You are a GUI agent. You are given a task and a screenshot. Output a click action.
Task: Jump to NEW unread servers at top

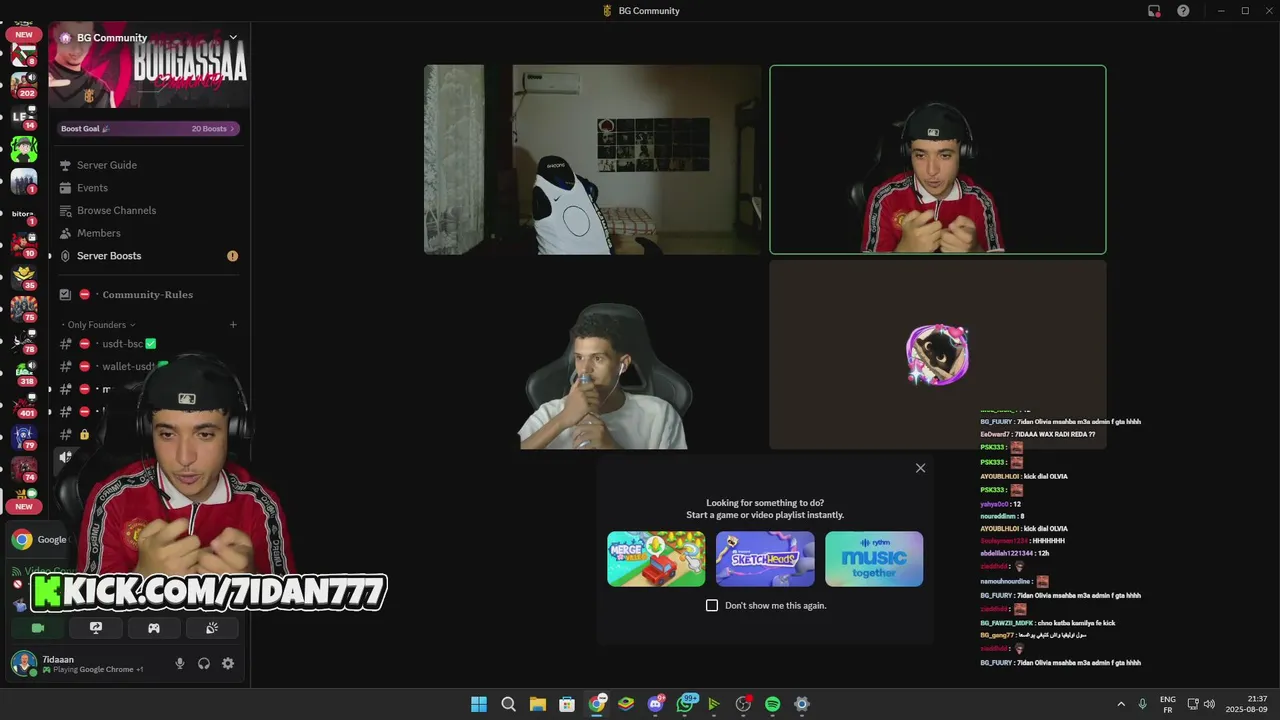23,35
